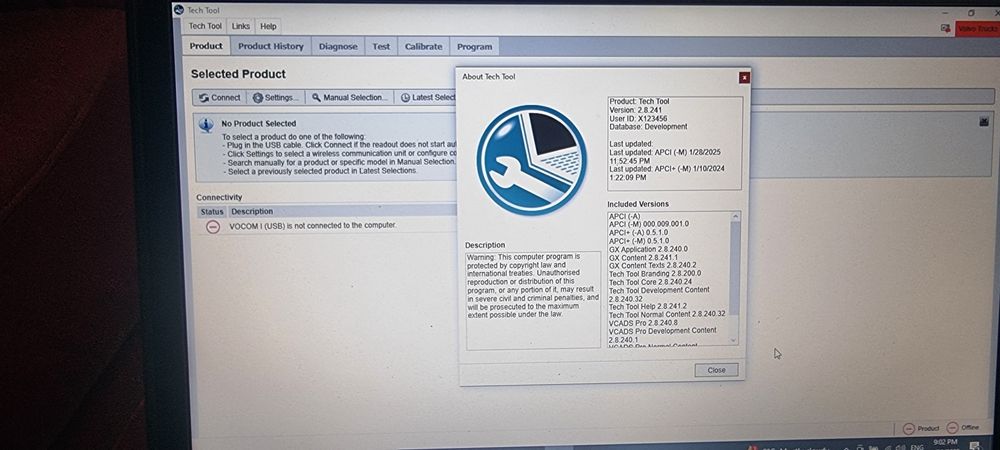Click the large wrench-and-laptop Tech Tool logo
The width and height of the screenshot is (1000, 450).
coord(531,160)
